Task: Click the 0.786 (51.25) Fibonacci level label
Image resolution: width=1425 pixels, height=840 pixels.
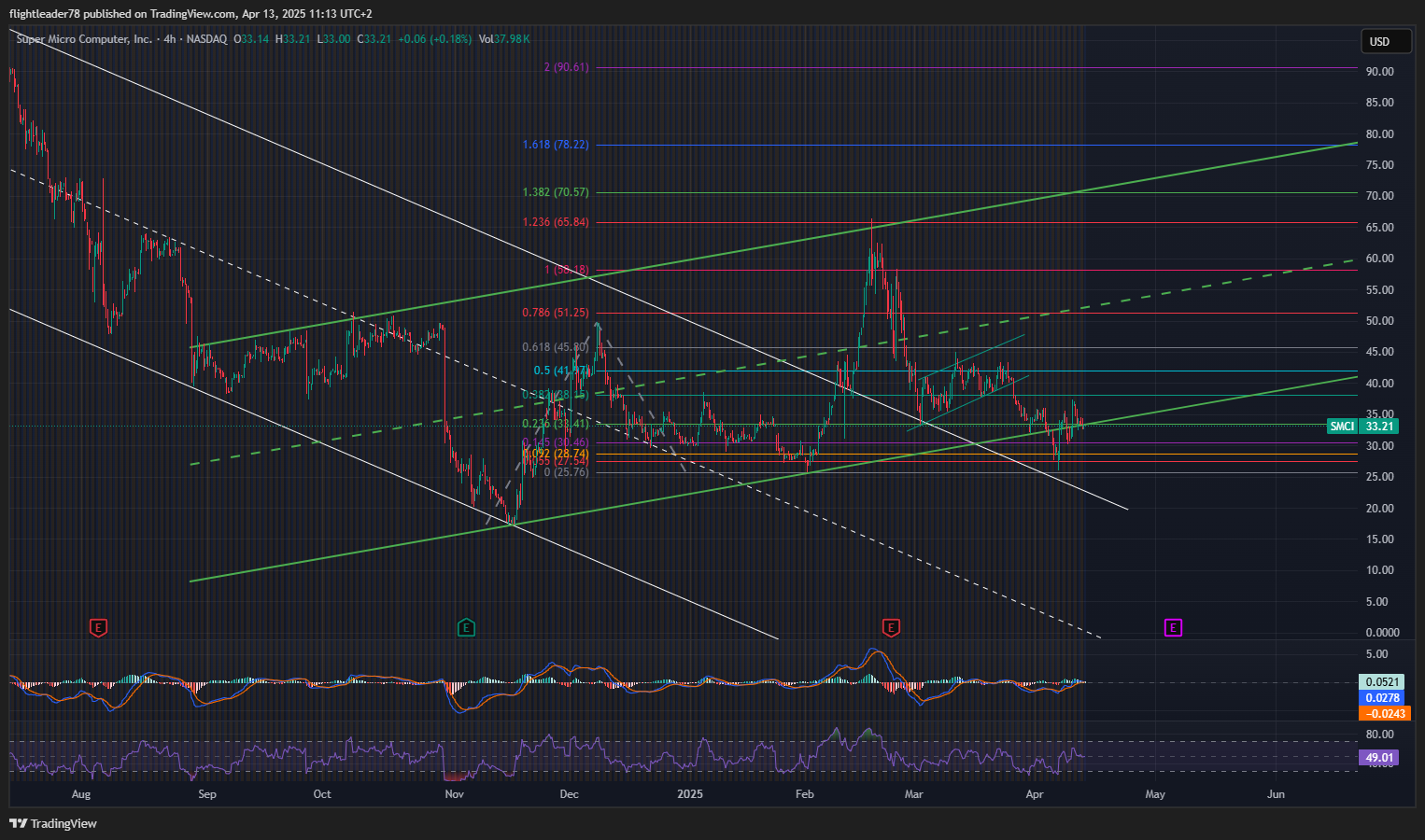Action: [556, 313]
